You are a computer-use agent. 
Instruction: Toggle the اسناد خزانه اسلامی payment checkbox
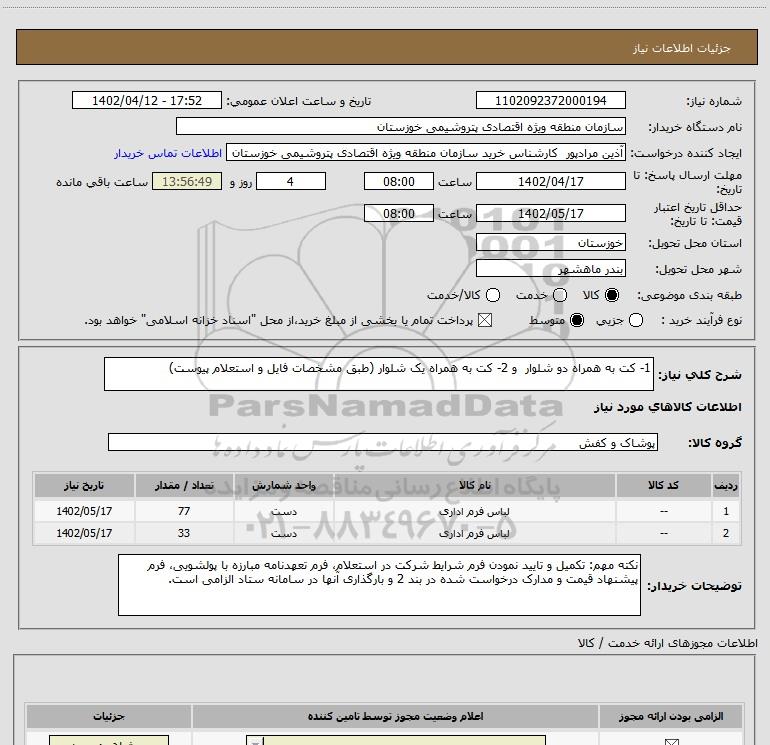tap(485, 321)
